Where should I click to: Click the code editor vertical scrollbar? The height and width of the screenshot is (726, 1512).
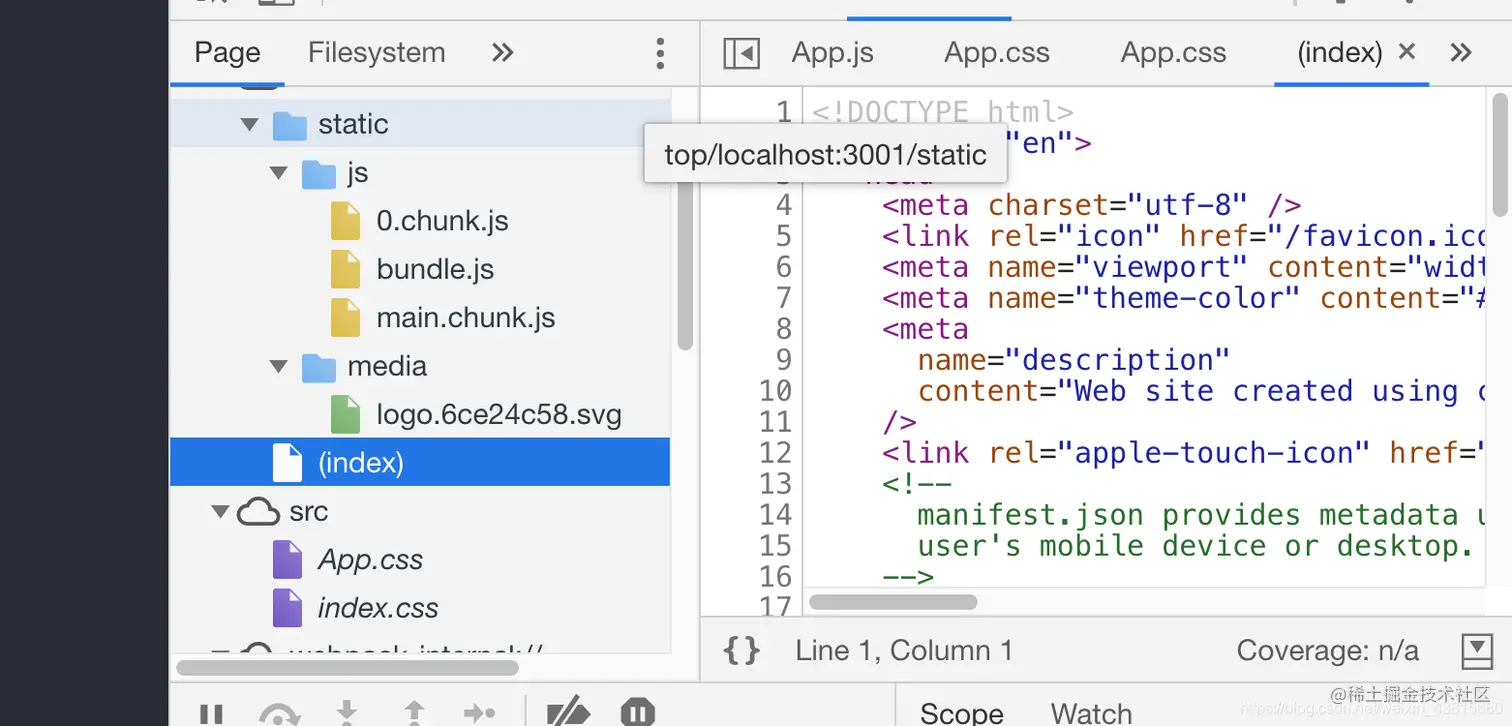click(x=1500, y=155)
